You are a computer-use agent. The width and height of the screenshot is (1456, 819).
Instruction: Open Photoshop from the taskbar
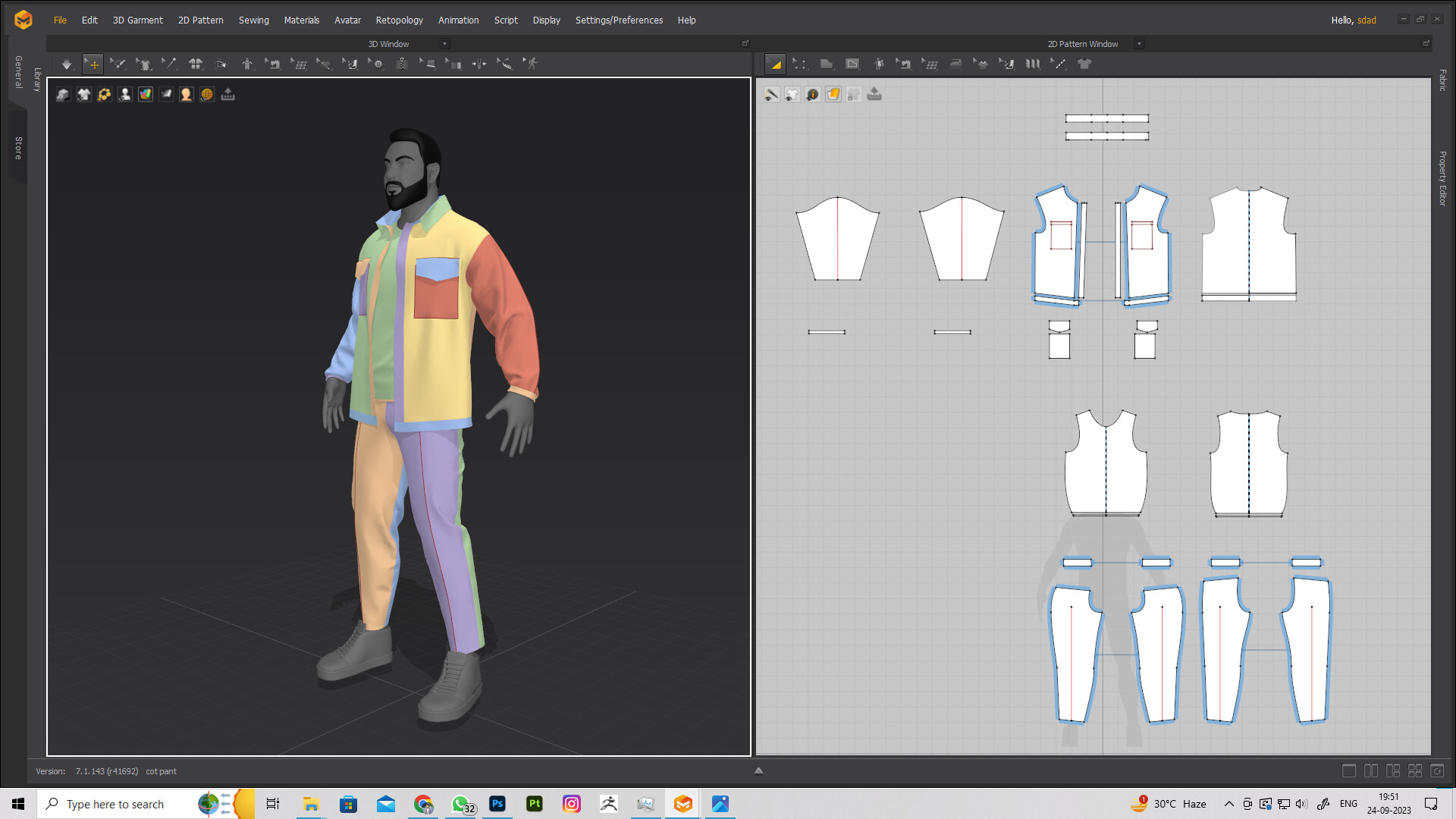click(x=497, y=803)
